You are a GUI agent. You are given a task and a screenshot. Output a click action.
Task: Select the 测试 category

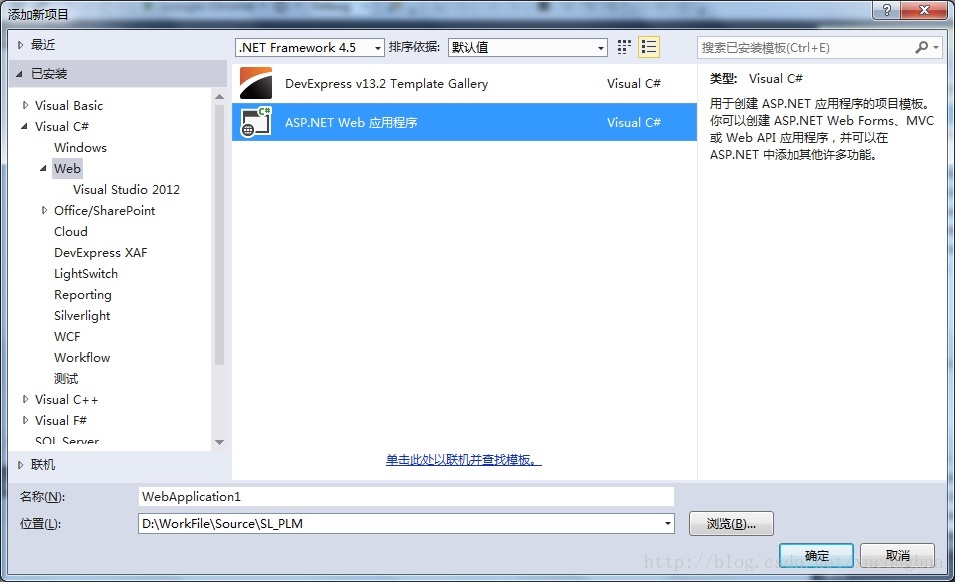[66, 379]
